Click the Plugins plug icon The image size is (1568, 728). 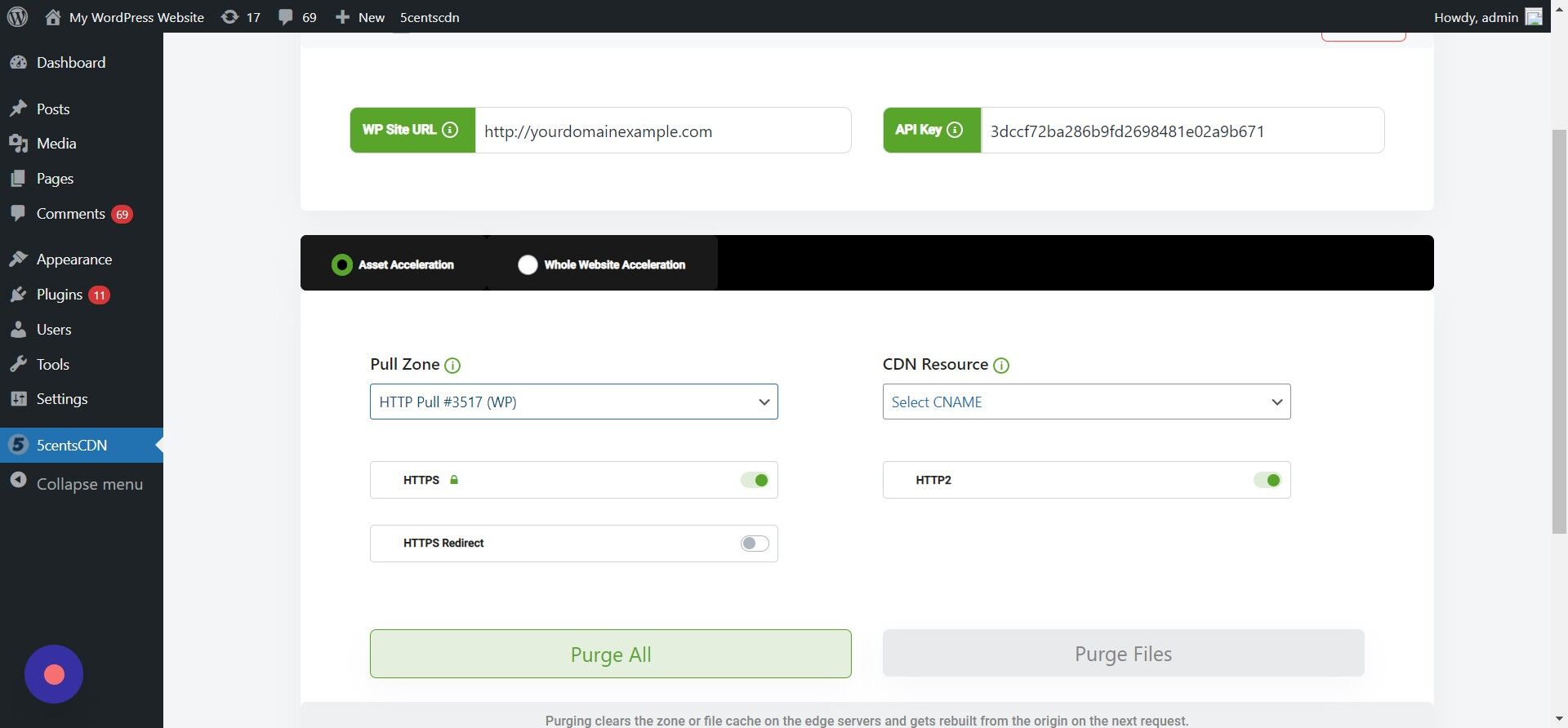[x=19, y=295]
